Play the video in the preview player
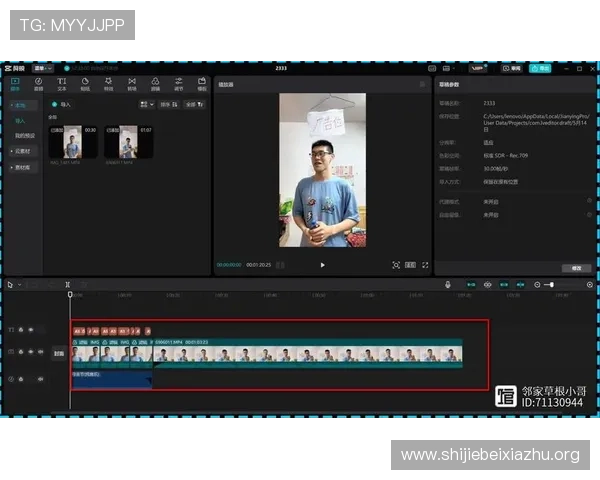The width and height of the screenshot is (600, 480). click(322, 265)
